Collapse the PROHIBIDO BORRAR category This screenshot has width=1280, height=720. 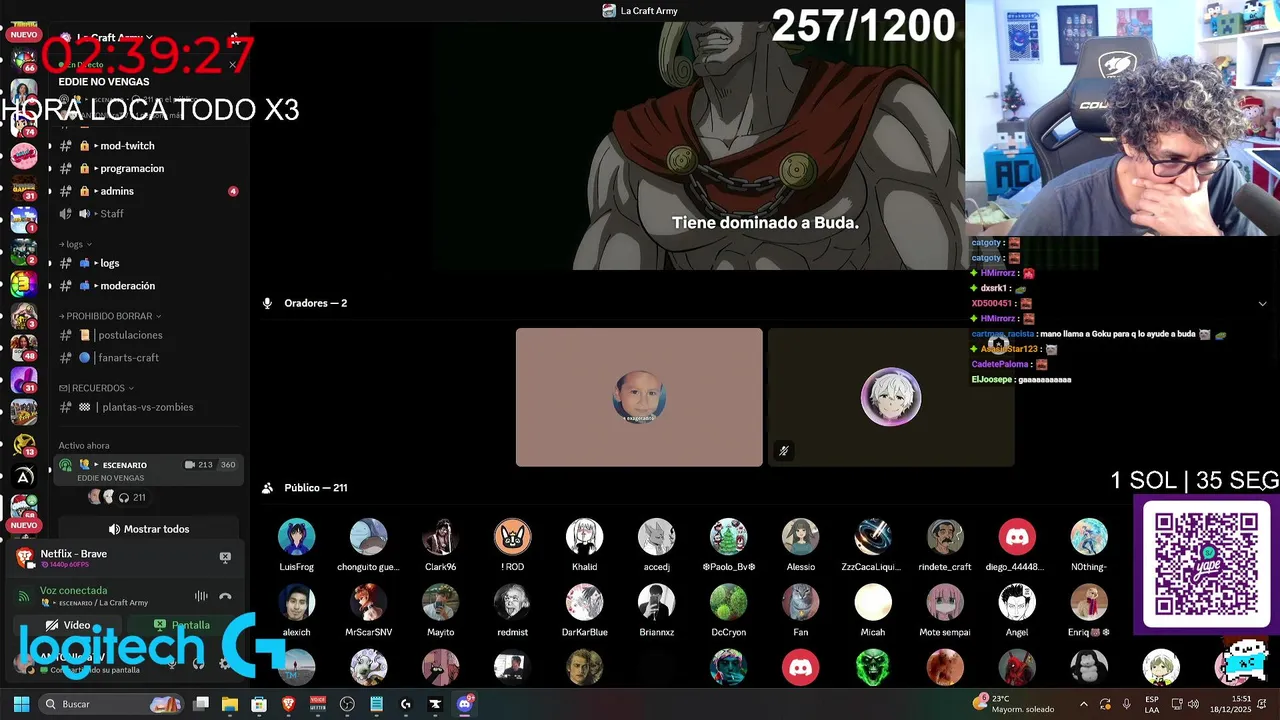pos(110,316)
